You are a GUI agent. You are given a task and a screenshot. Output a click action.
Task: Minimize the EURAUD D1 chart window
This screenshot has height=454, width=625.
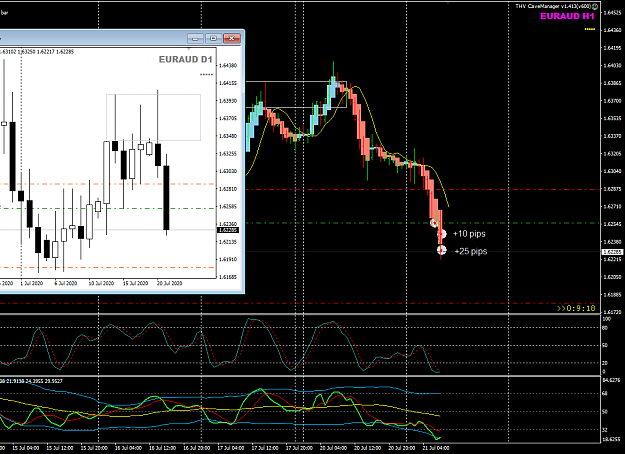click(195, 38)
